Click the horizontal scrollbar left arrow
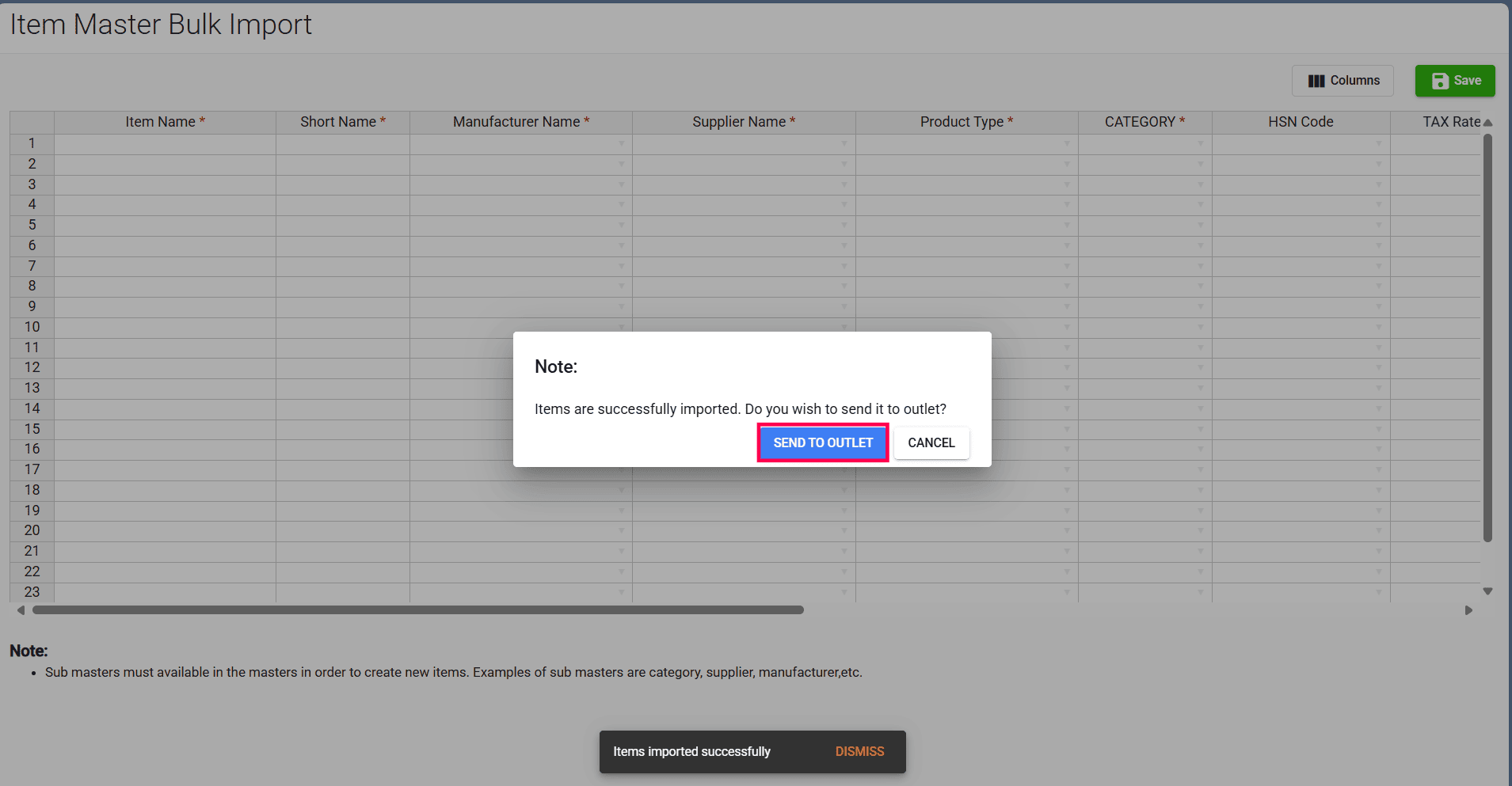The width and height of the screenshot is (1512, 786). coord(21,610)
